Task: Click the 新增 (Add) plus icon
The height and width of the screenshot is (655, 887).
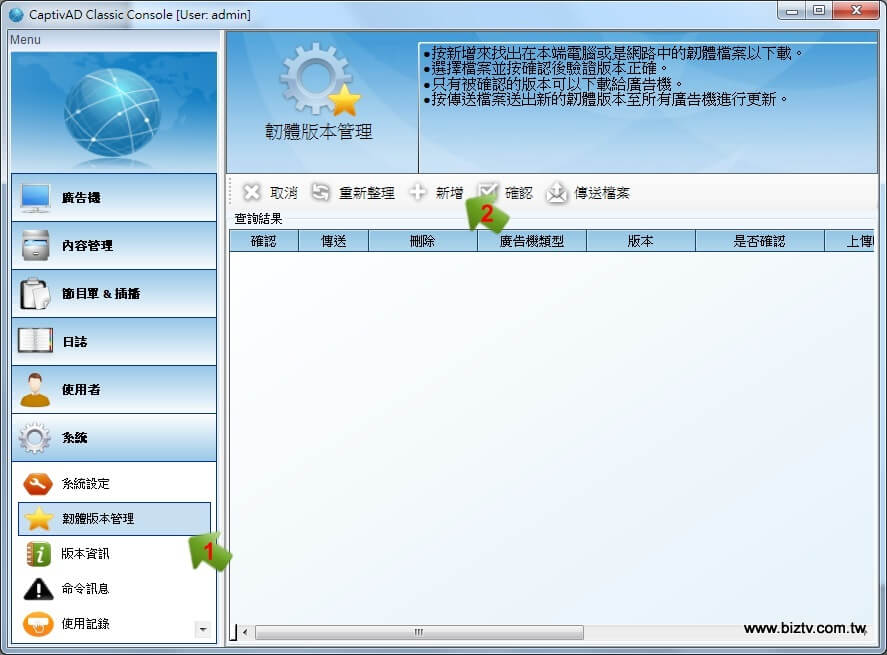Action: coord(418,193)
